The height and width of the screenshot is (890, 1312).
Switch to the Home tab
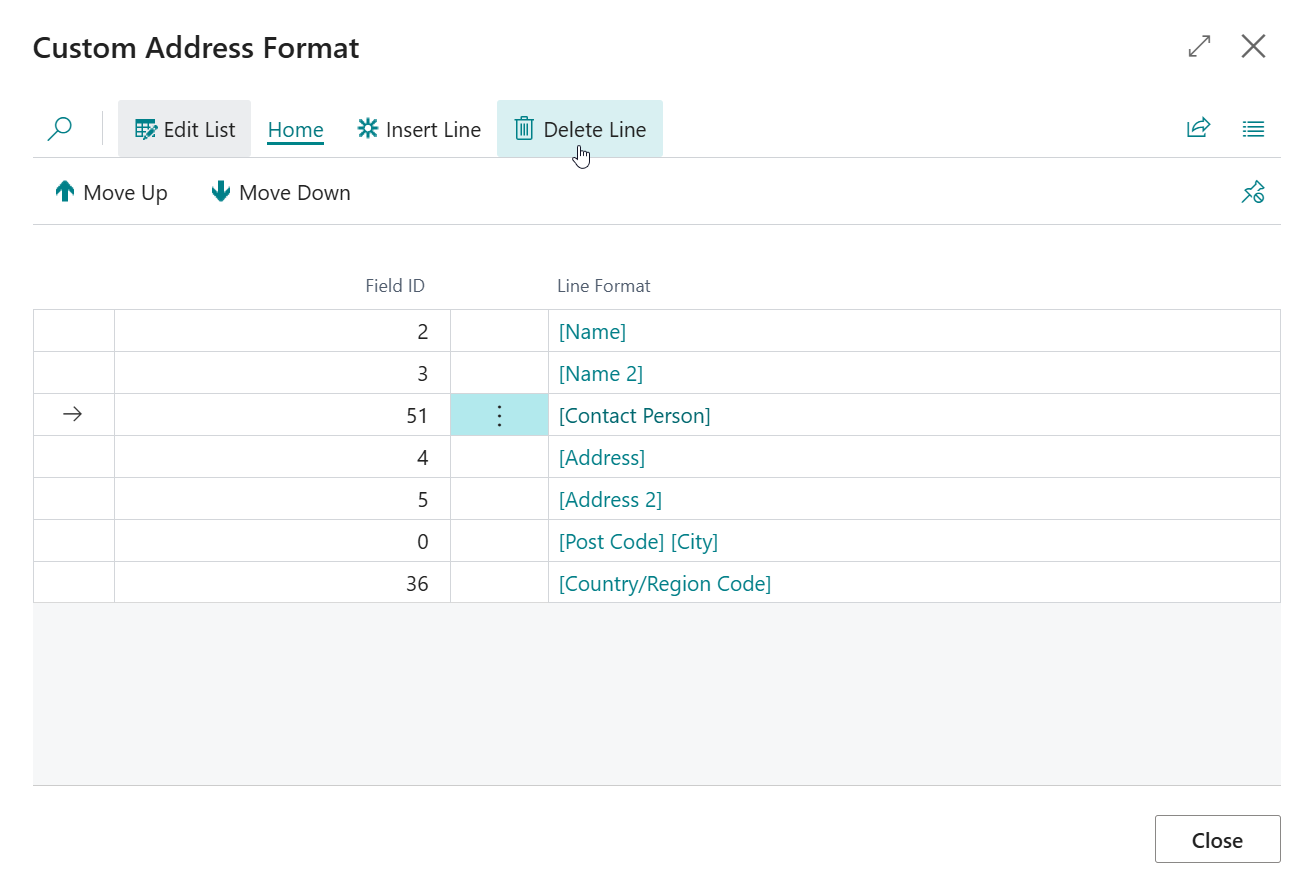(x=295, y=130)
